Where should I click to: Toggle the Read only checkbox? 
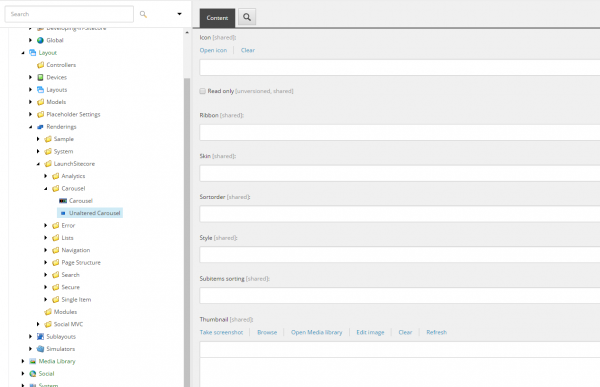[x=202, y=91]
